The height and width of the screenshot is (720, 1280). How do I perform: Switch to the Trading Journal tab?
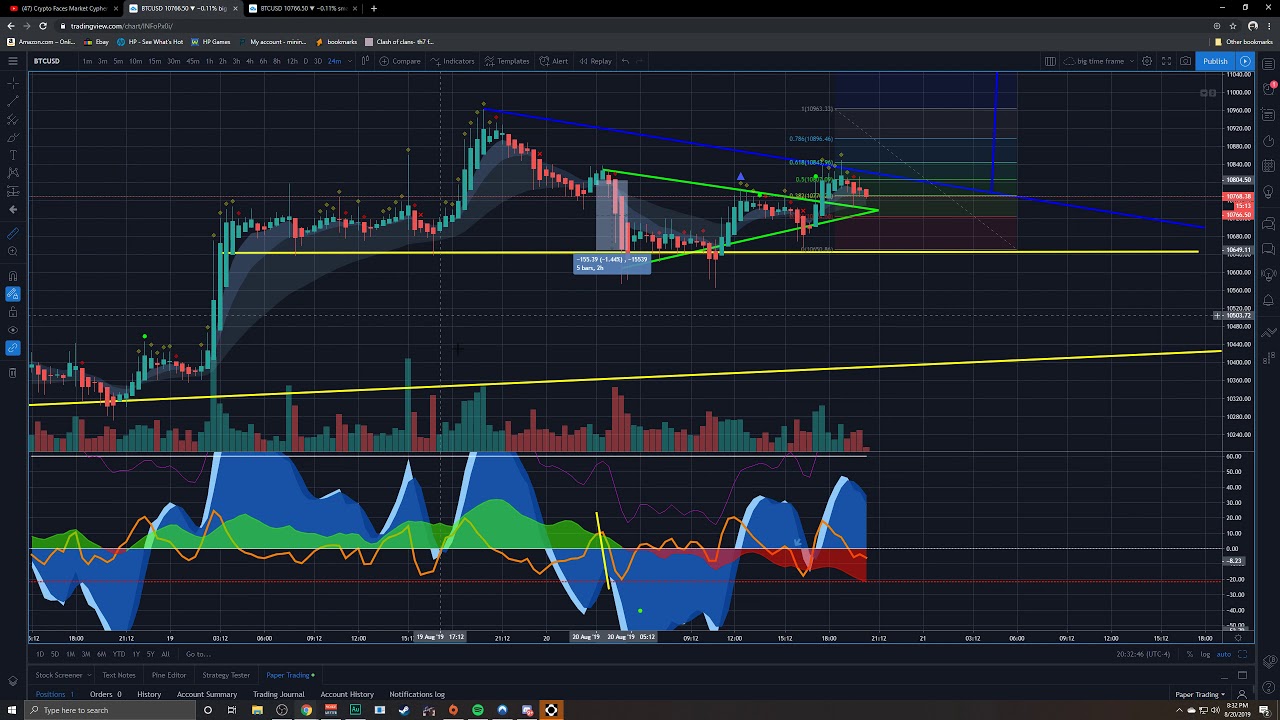tap(278, 694)
